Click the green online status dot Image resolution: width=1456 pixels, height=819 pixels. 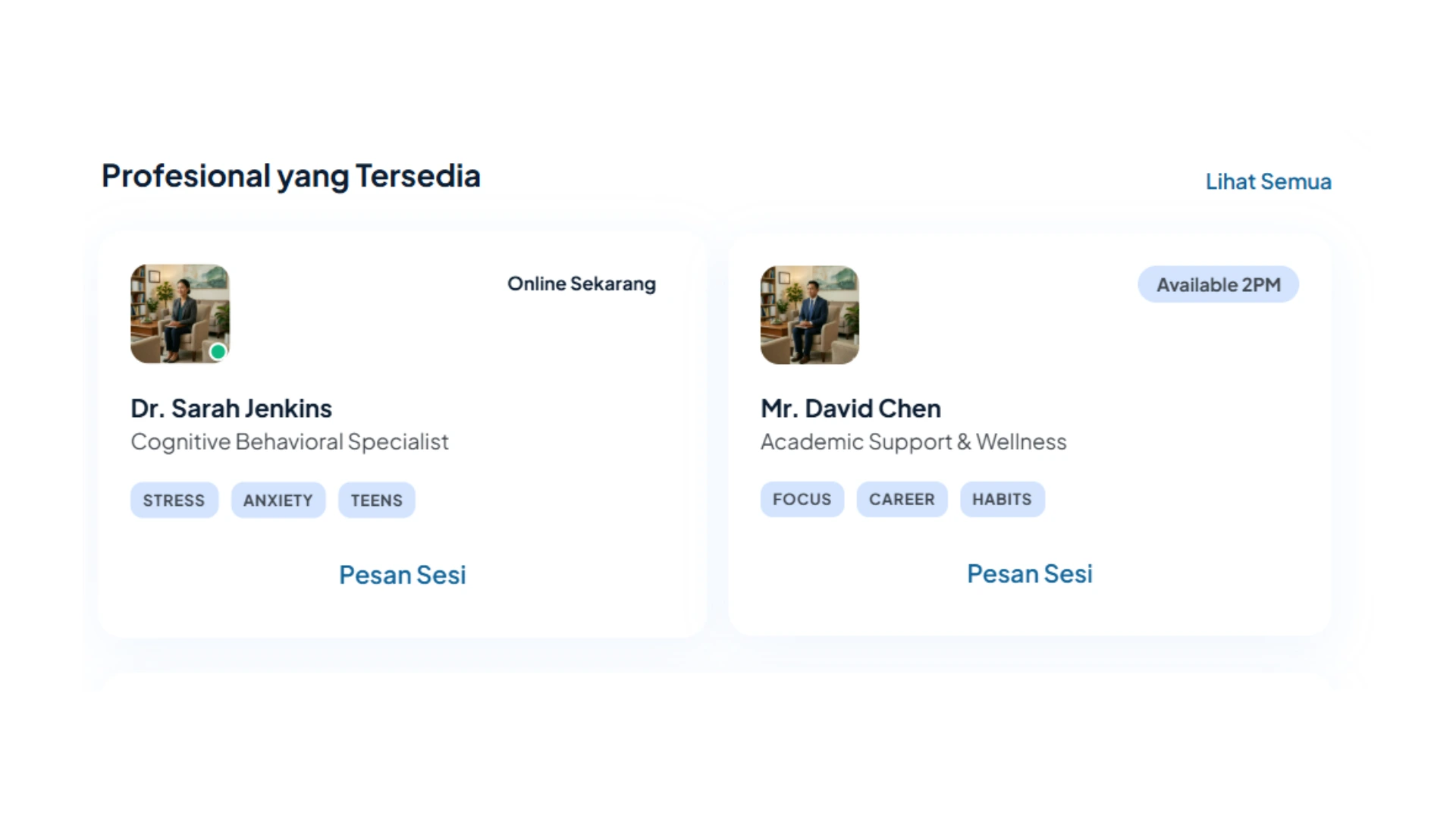218,351
